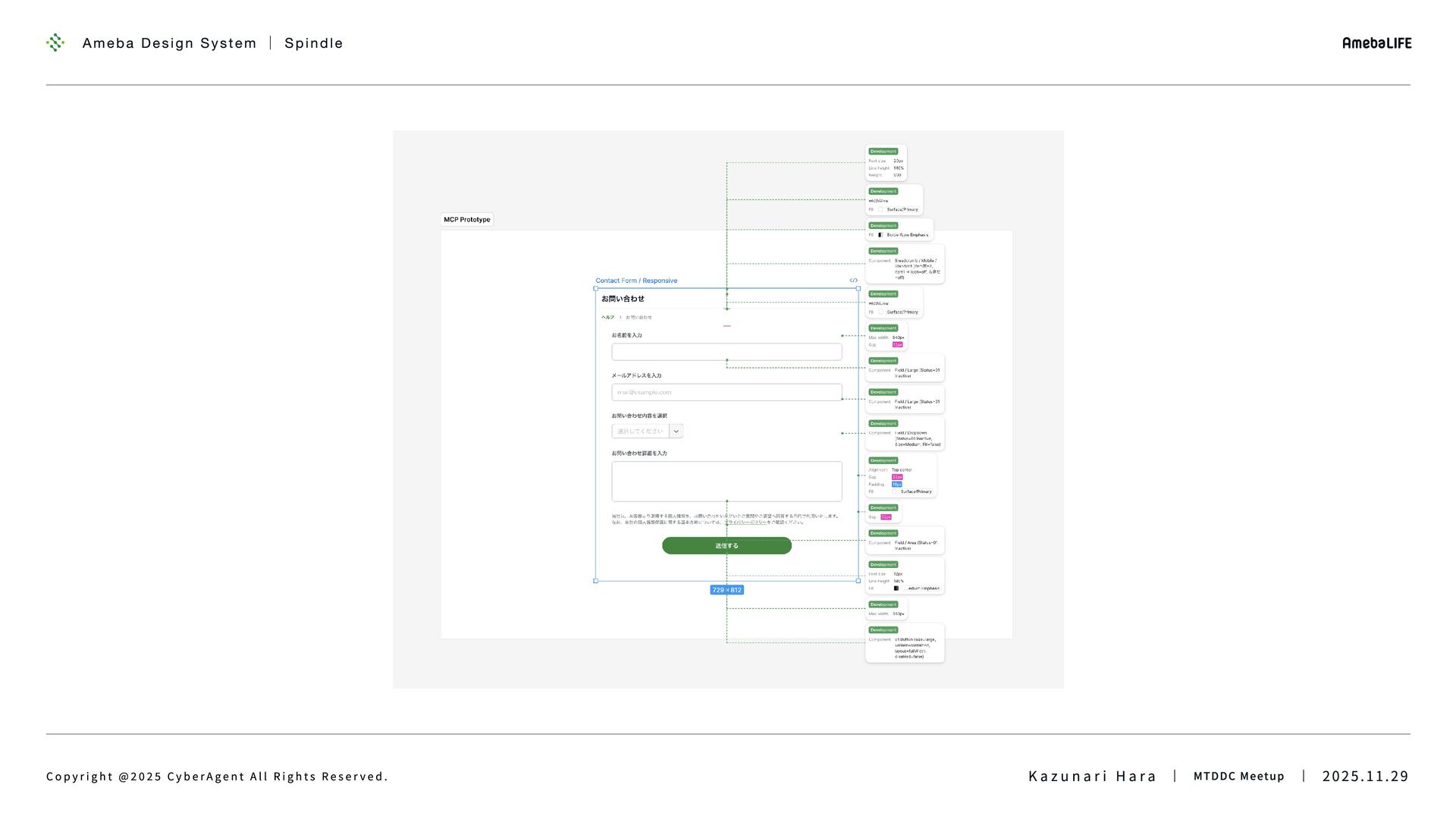The image size is (1456, 819).
Task: Click the プライバシーポリシー link
Action: [x=745, y=522]
